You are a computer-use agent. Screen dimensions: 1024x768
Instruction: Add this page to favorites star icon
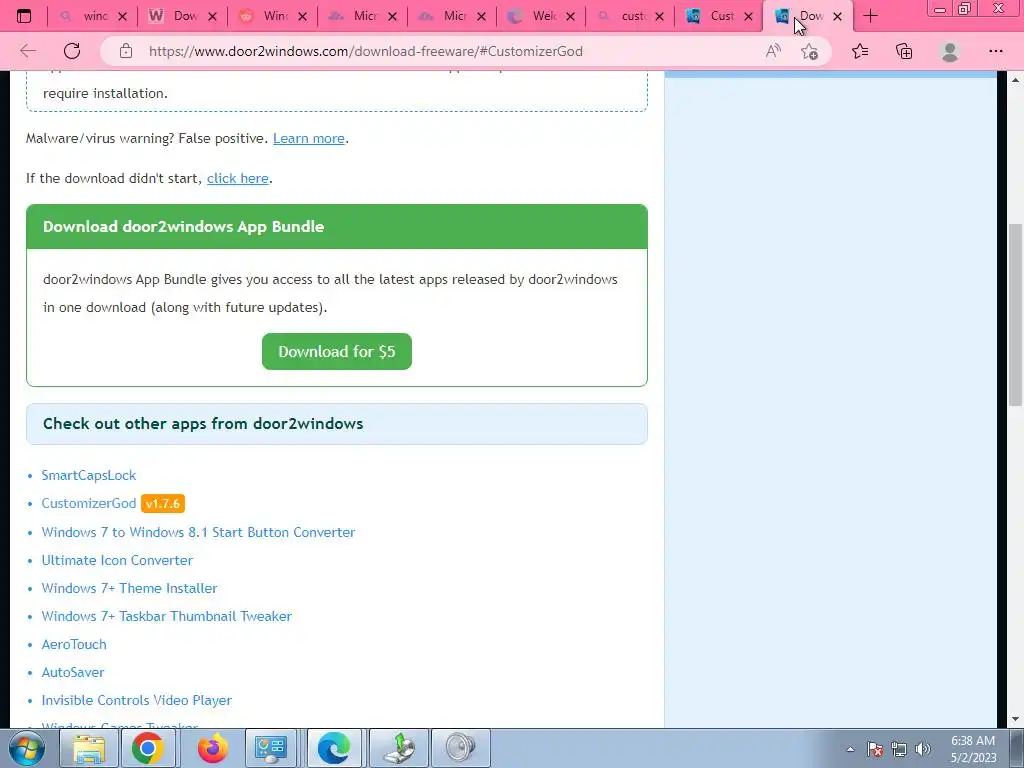pyautogui.click(x=810, y=51)
